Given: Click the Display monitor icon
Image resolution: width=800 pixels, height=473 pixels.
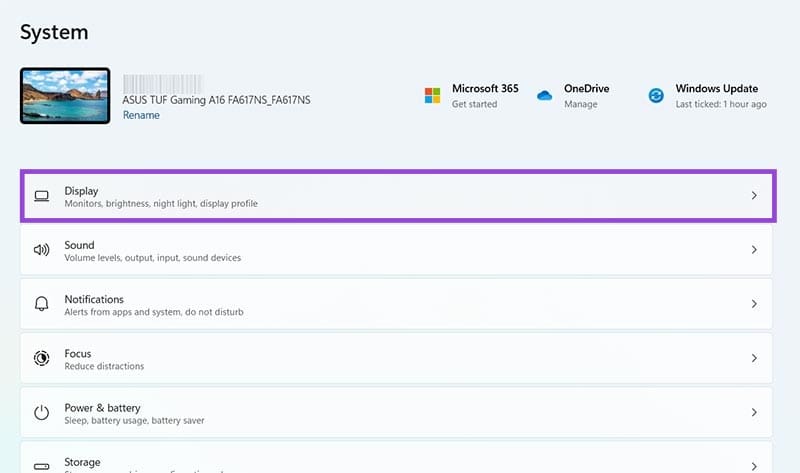Looking at the screenshot, I should tap(42, 196).
